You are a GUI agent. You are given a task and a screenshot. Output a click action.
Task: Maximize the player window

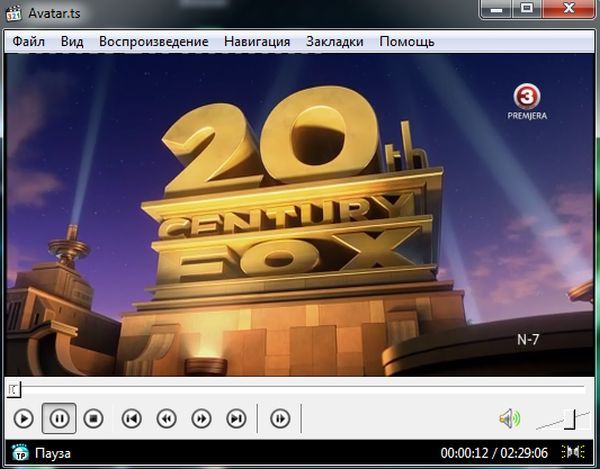click(x=527, y=9)
